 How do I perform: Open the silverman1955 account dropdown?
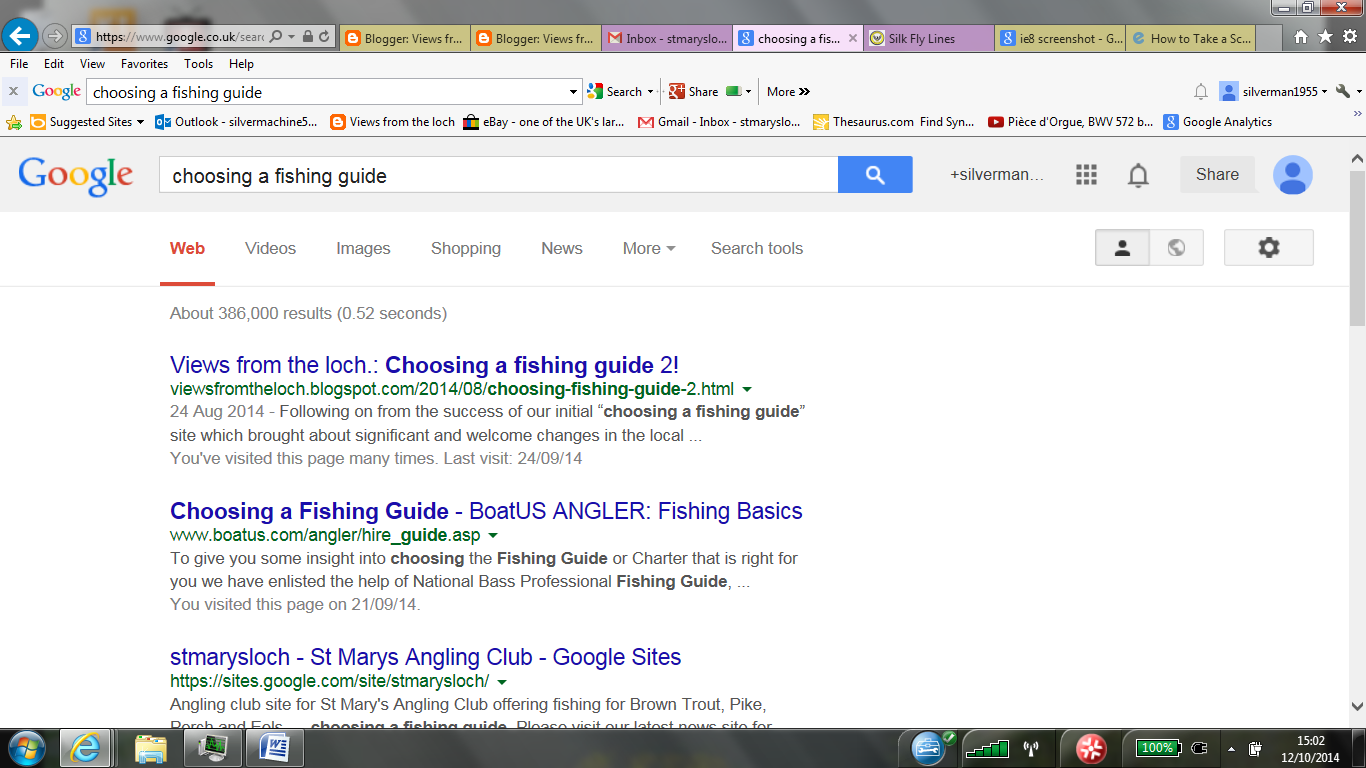point(1325,92)
